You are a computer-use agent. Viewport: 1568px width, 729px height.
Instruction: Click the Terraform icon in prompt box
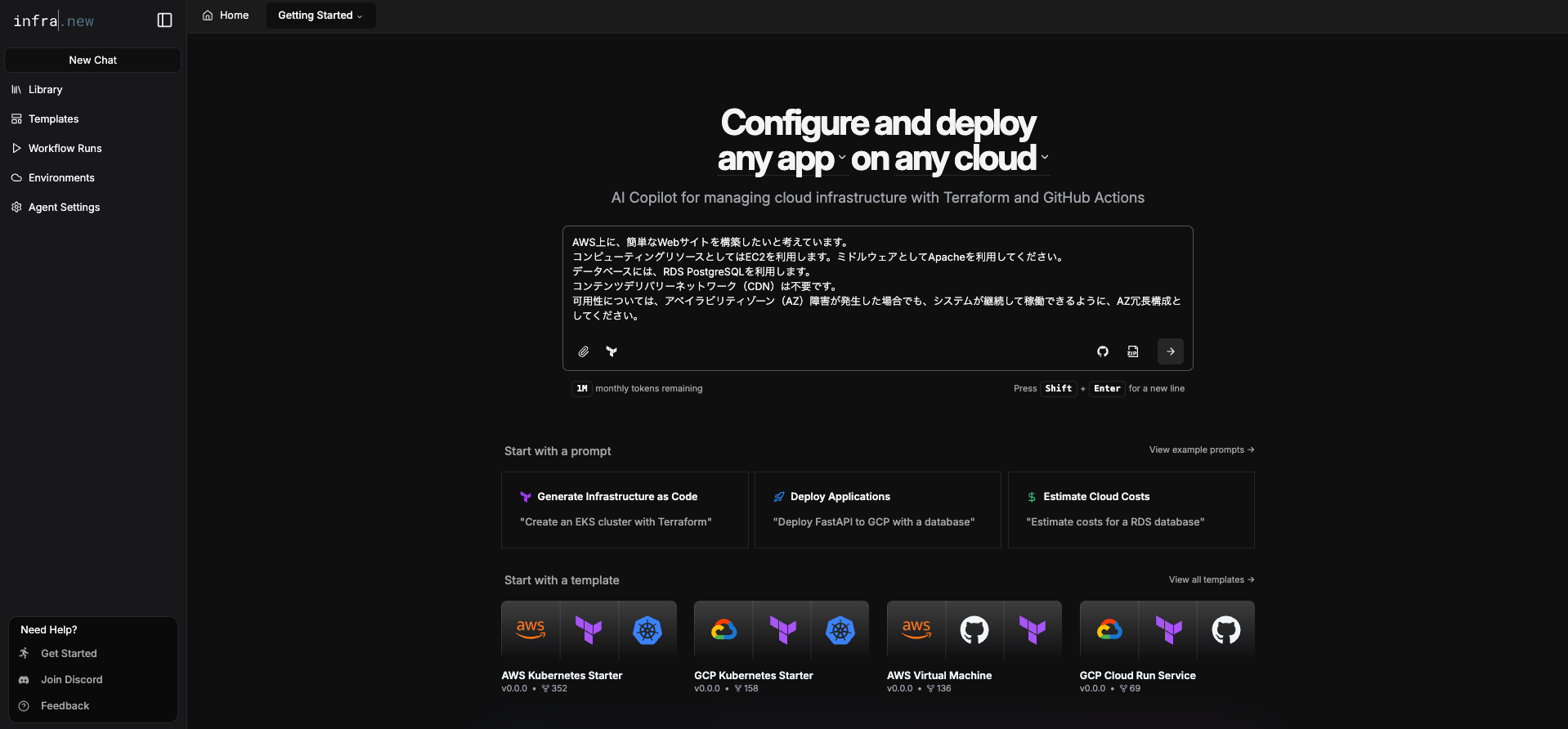click(x=612, y=351)
